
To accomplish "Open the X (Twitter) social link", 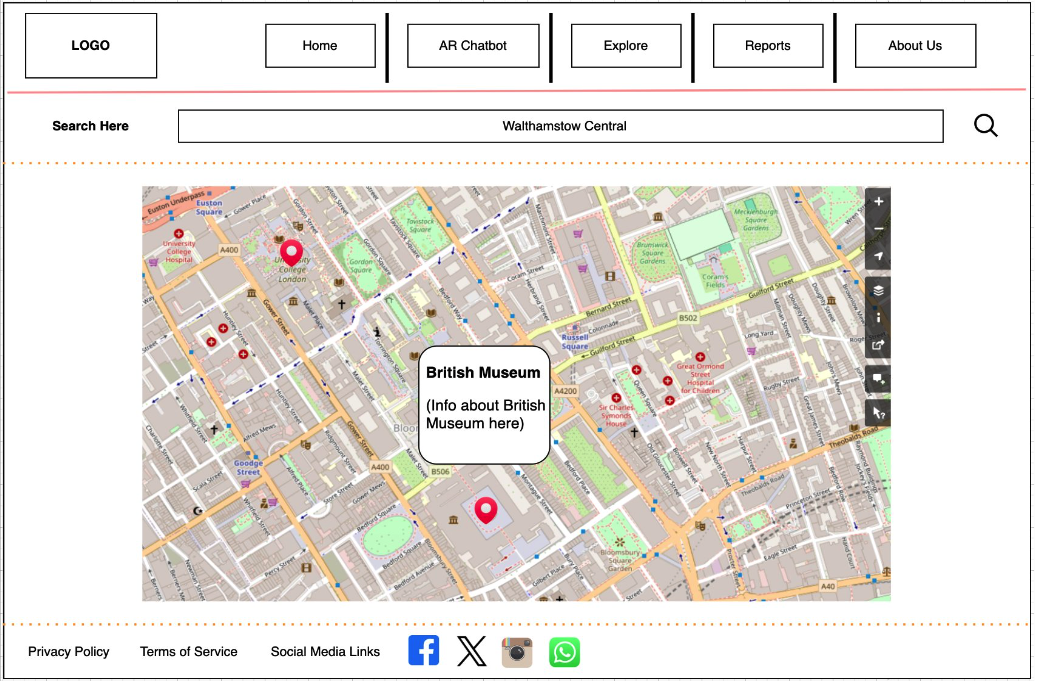I will pyautogui.click(x=471, y=652).
